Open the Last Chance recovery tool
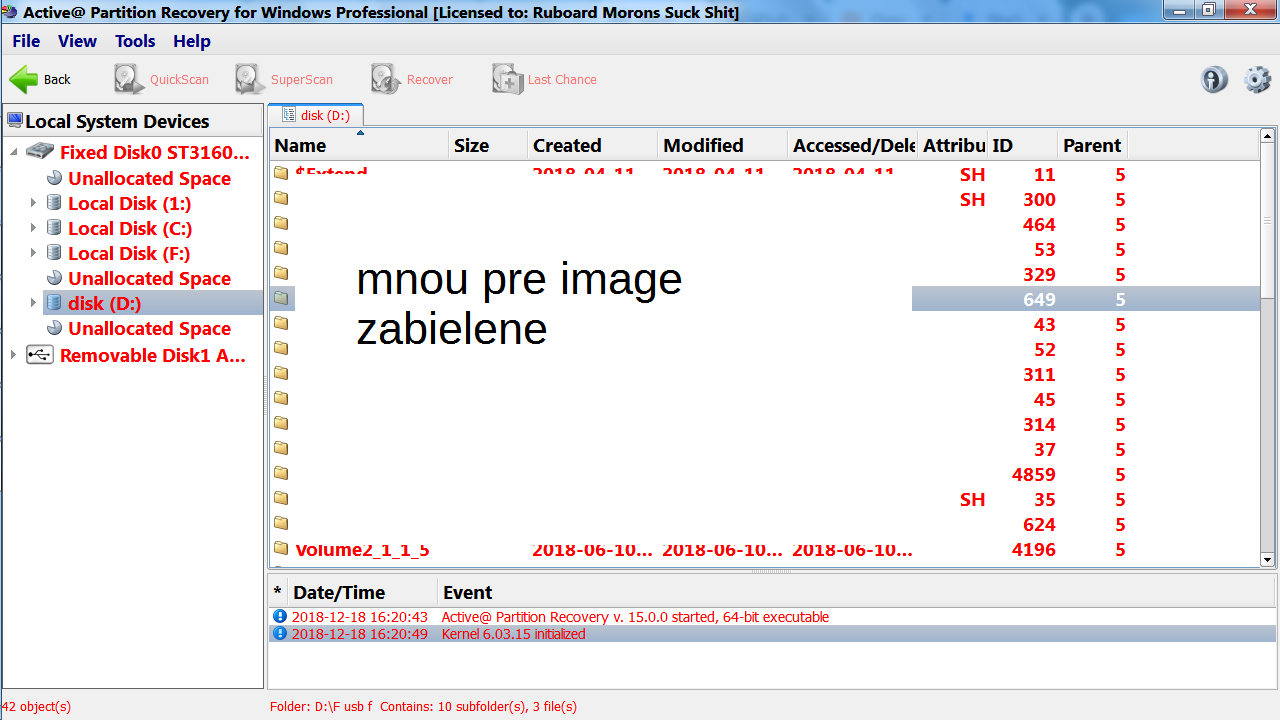 tap(544, 80)
